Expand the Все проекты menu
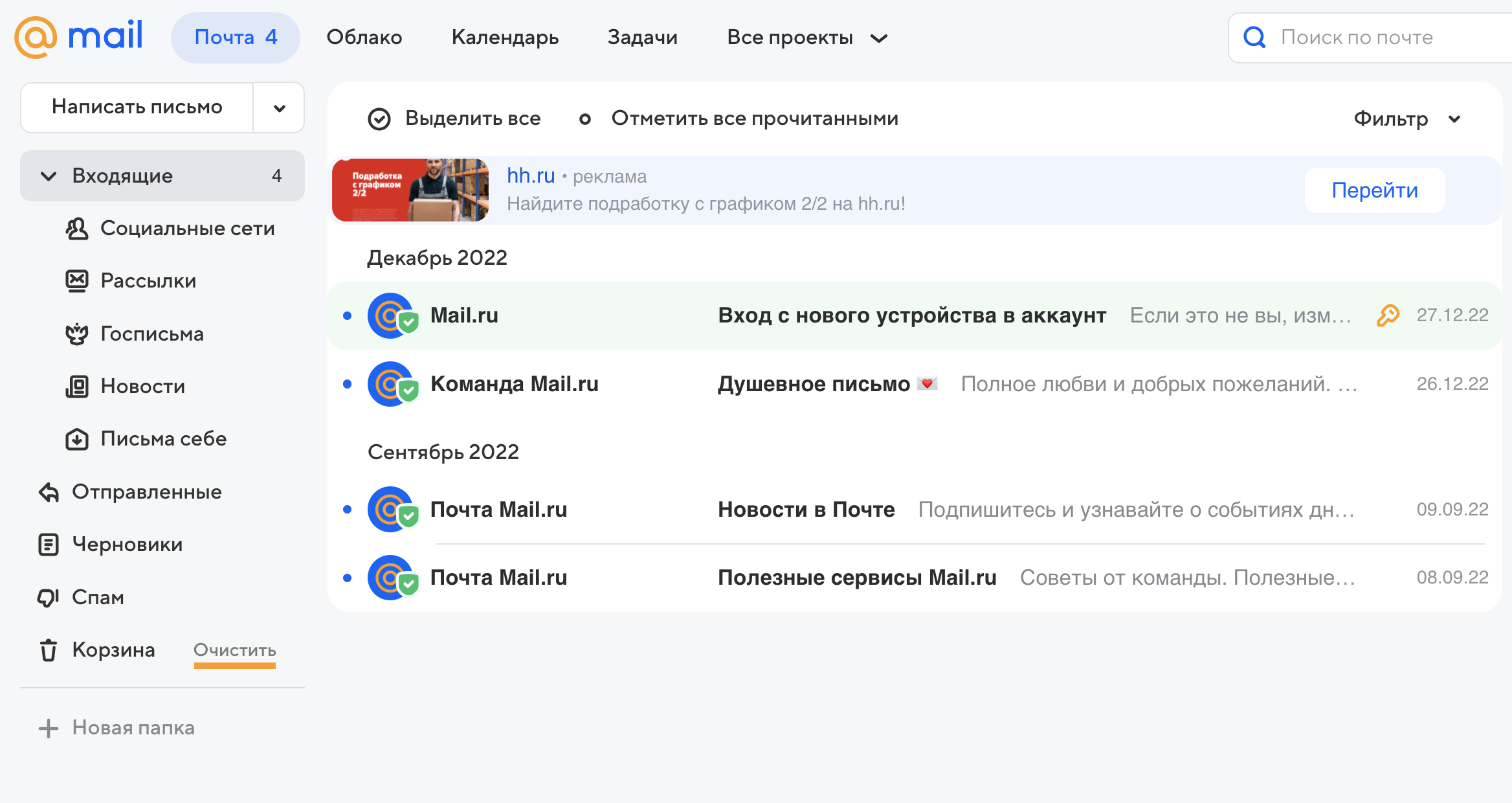Viewport: 1512px width, 803px height. coord(807,38)
